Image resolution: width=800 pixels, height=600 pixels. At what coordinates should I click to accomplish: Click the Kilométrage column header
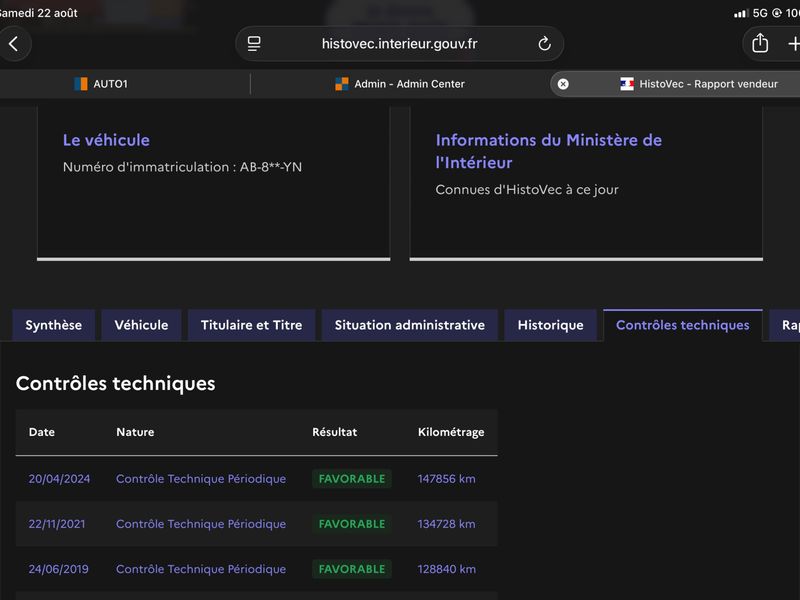451,432
